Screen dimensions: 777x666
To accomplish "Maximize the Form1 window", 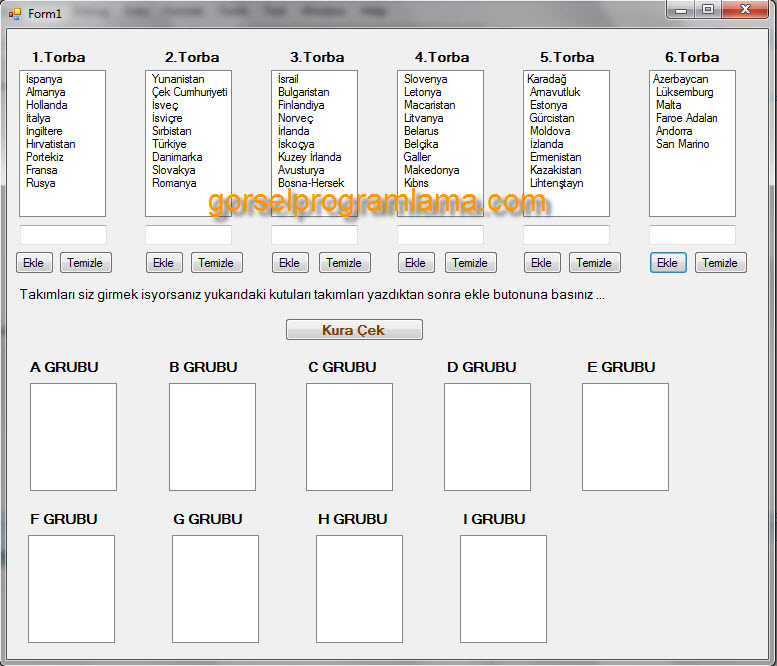I will (x=708, y=10).
